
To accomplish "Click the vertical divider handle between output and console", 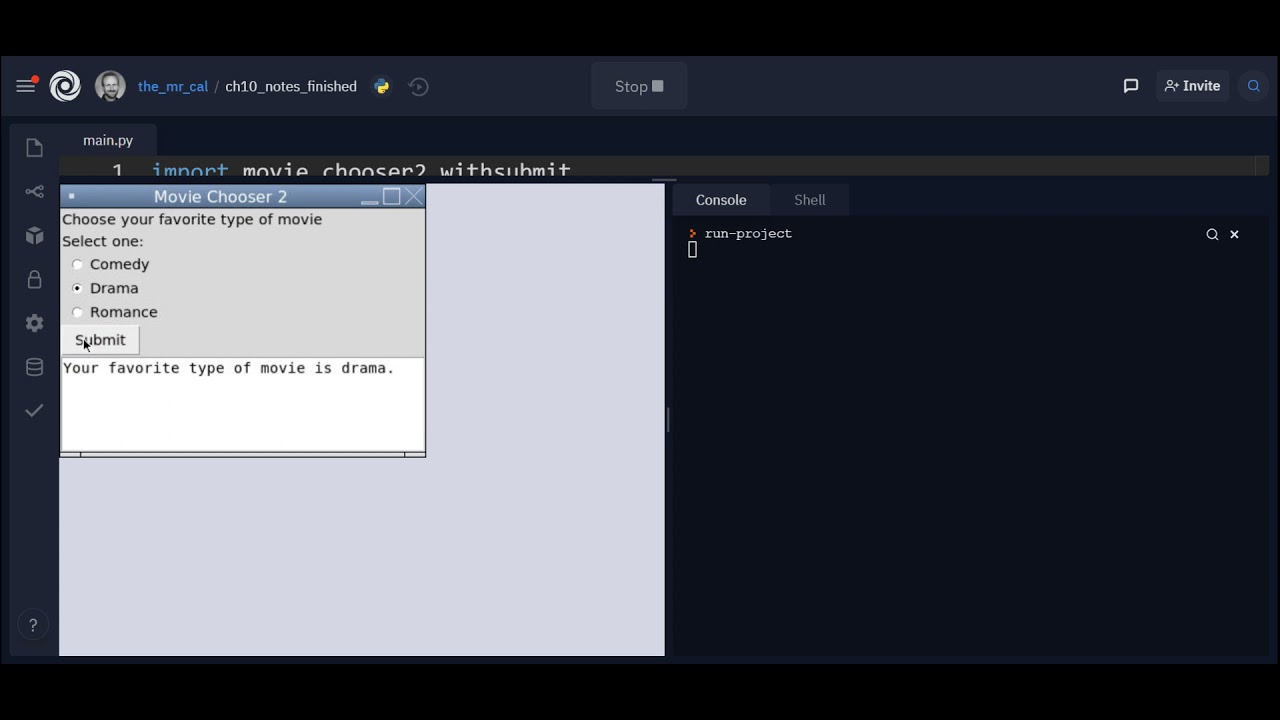I will coord(668,420).
